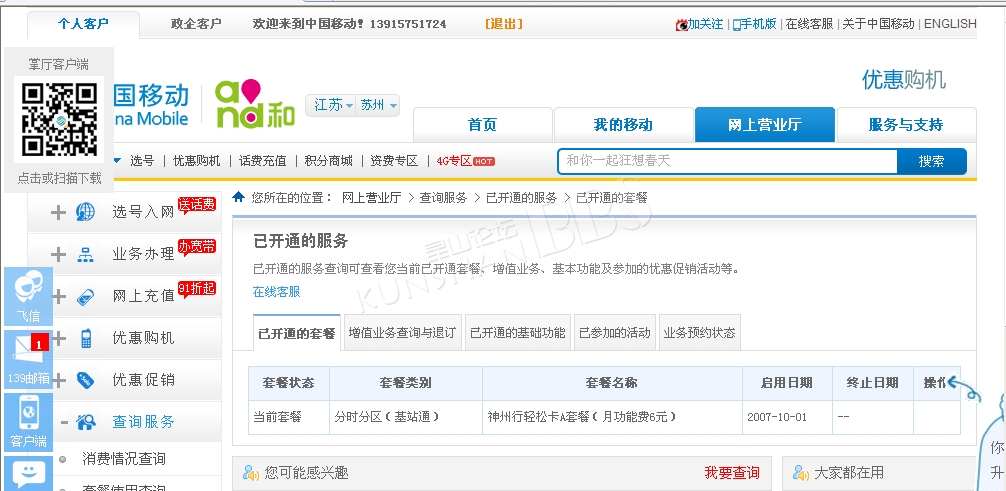Switch to 个人客户 tab
Image resolution: width=1006 pixels, height=491 pixels.
[x=83, y=24]
